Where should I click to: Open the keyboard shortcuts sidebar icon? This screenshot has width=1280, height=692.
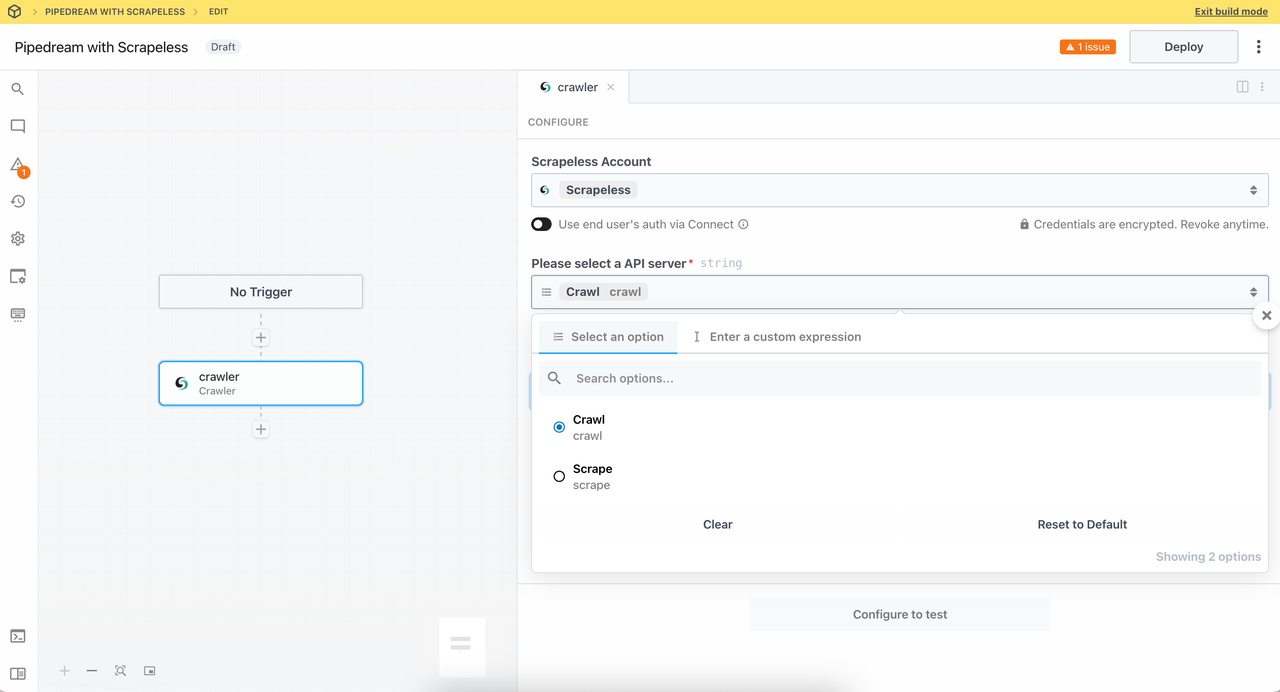point(17,314)
